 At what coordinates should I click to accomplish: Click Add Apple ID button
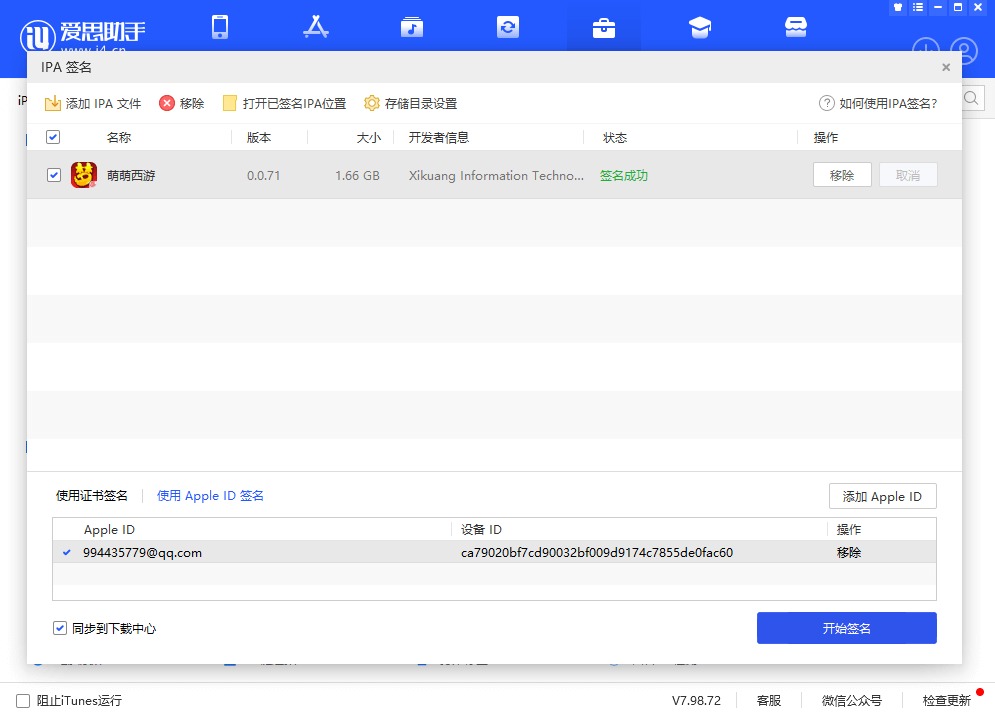tap(883, 496)
